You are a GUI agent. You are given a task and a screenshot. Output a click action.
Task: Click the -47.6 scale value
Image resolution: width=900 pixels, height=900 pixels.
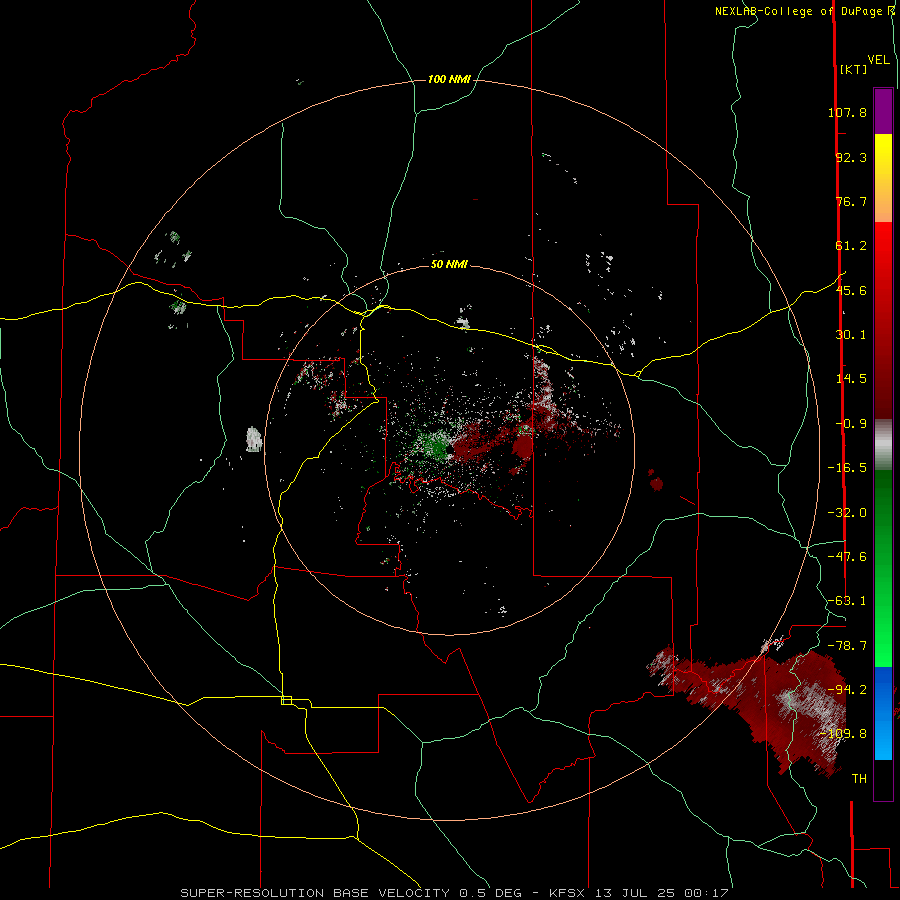pyautogui.click(x=847, y=557)
